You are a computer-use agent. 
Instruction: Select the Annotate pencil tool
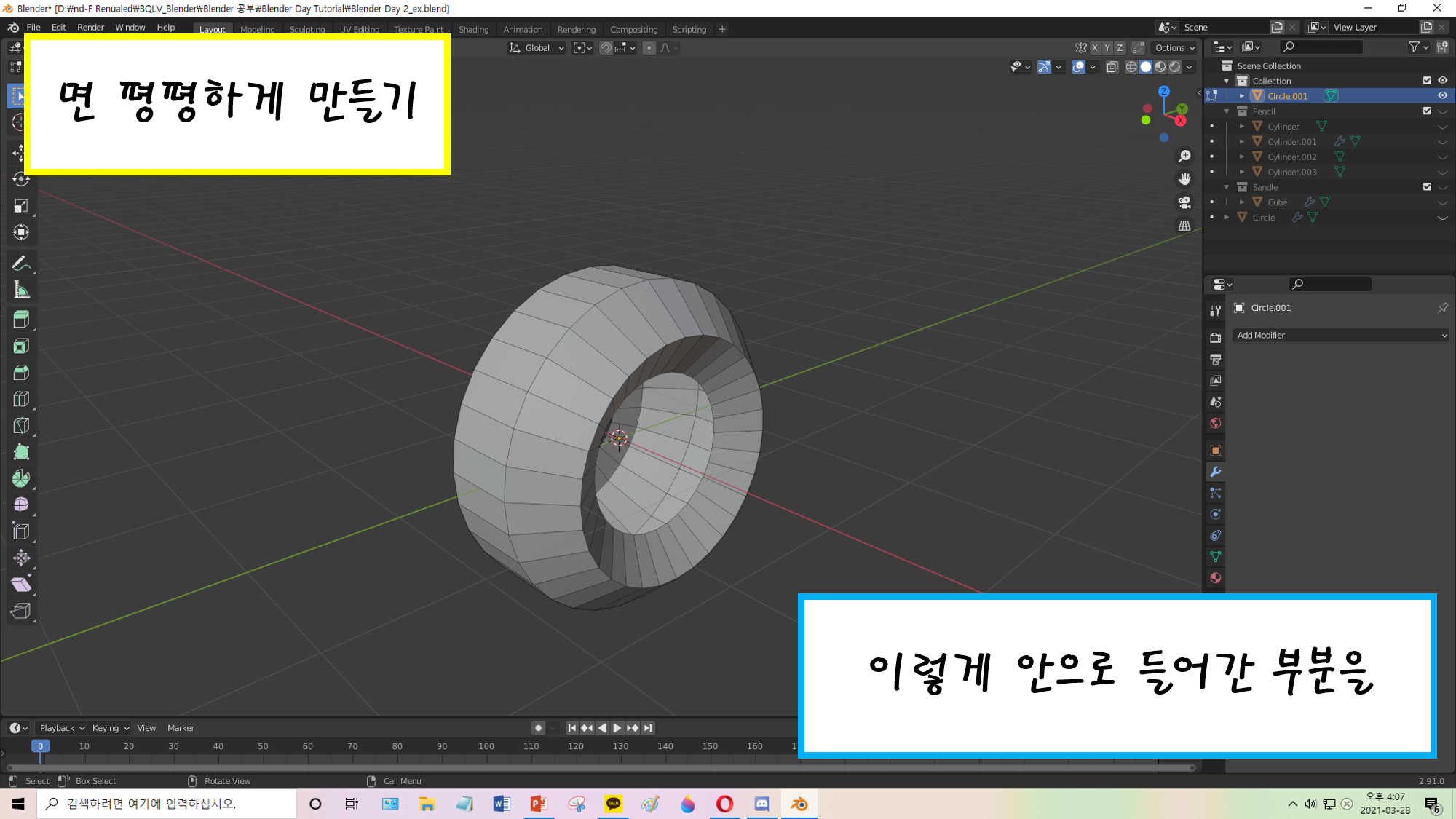(21, 264)
